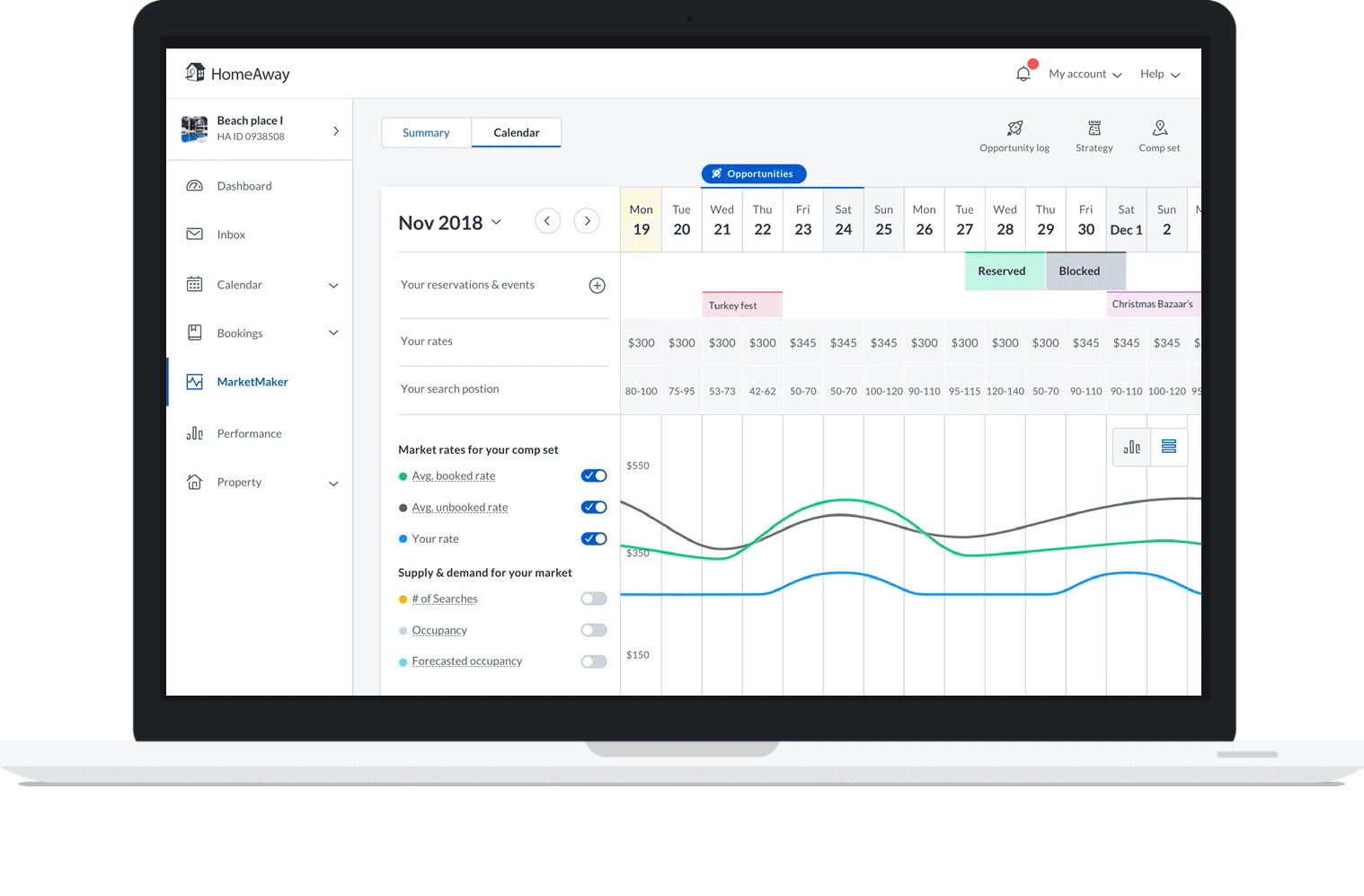Expand Calendar sidebar chevron
Screen dimensions: 1364x896
tap(333, 286)
